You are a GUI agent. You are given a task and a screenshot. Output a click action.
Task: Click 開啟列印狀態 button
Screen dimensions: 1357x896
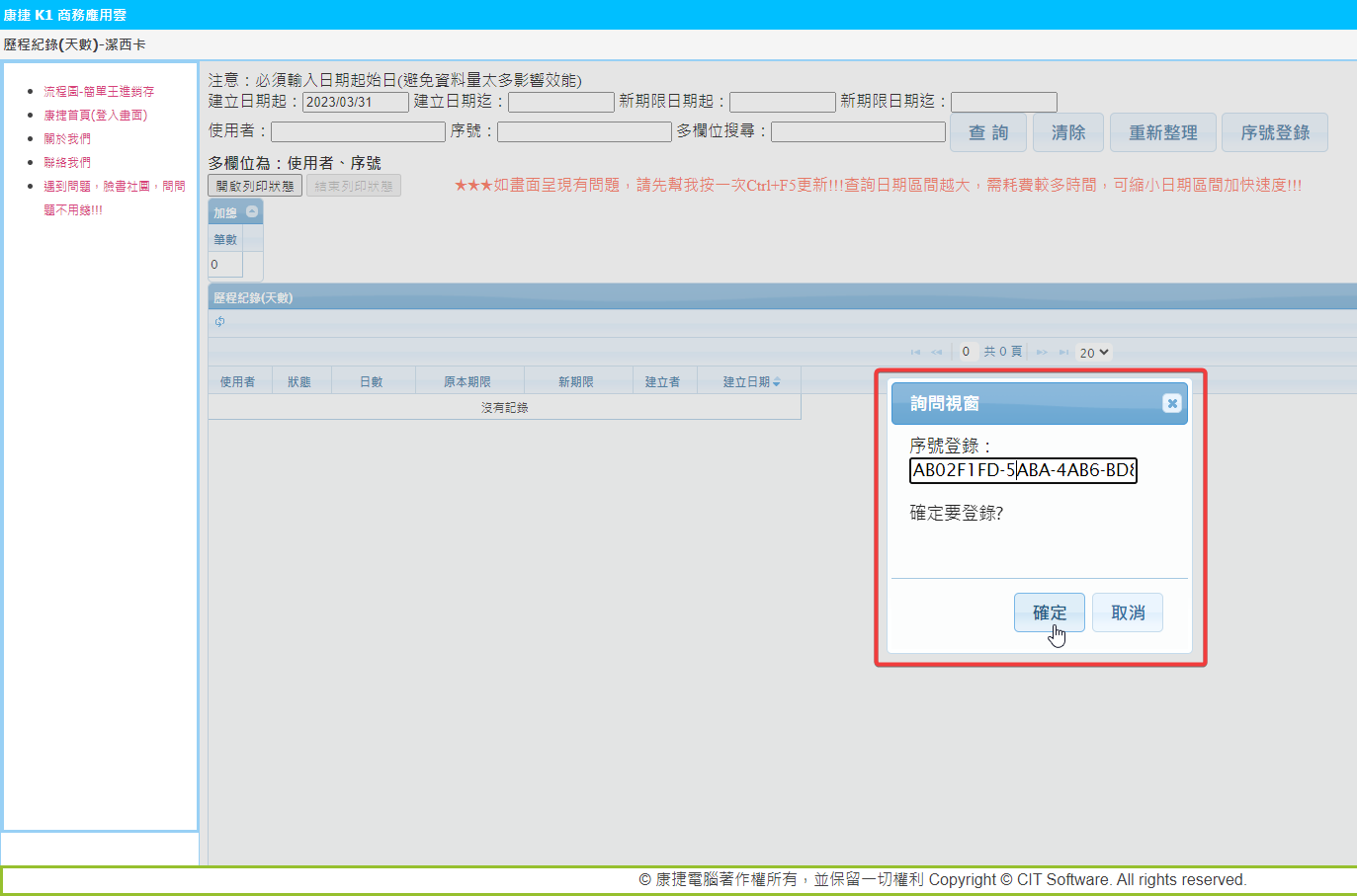point(255,186)
